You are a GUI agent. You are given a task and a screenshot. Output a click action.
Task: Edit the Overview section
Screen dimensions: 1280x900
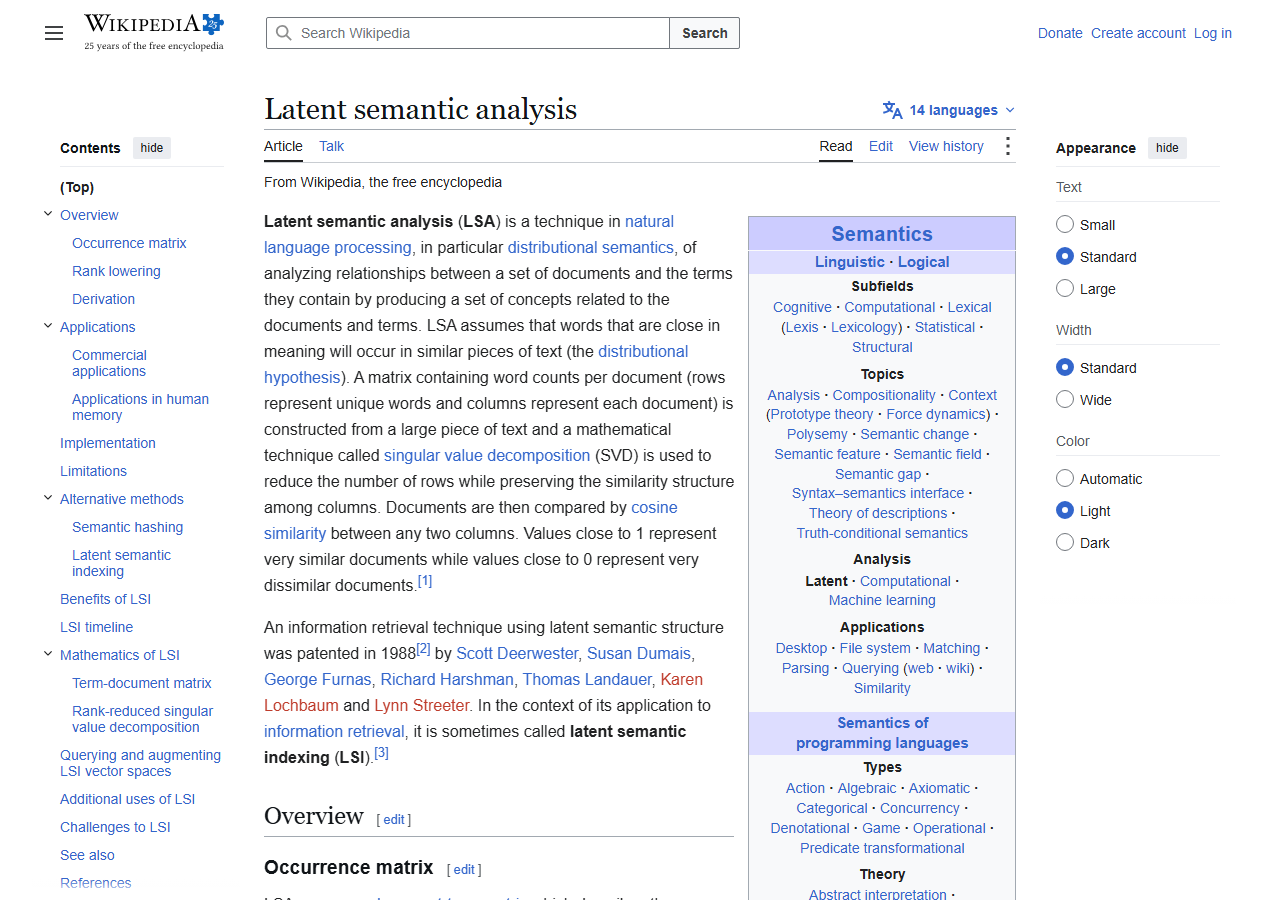coord(394,819)
